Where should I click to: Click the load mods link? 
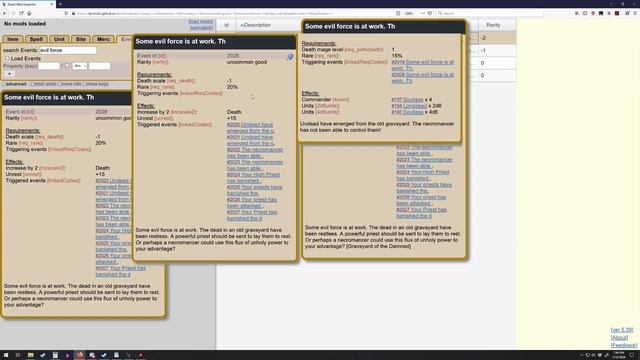point(200,21)
